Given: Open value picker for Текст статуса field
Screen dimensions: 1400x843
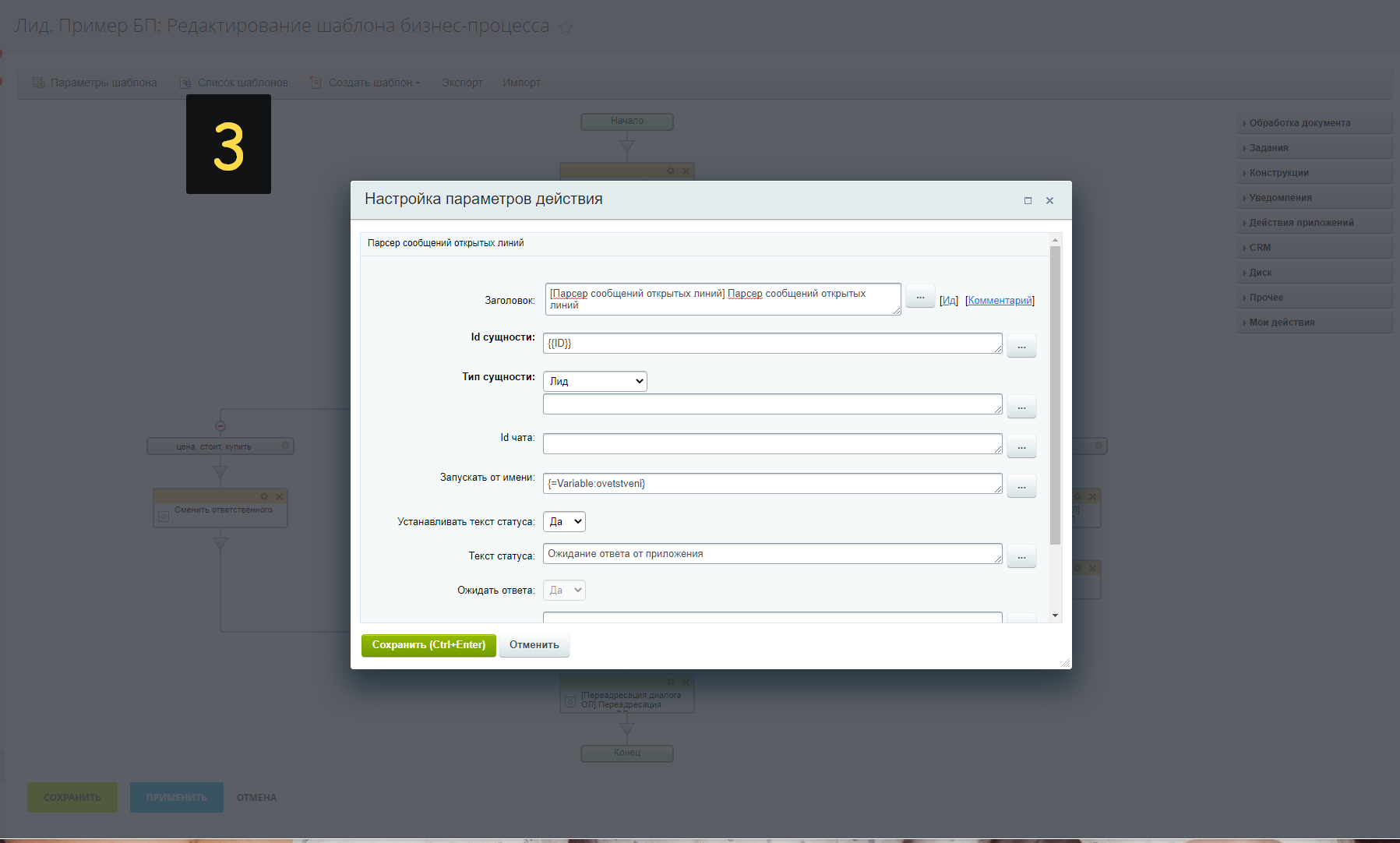Looking at the screenshot, I should click(x=1021, y=556).
